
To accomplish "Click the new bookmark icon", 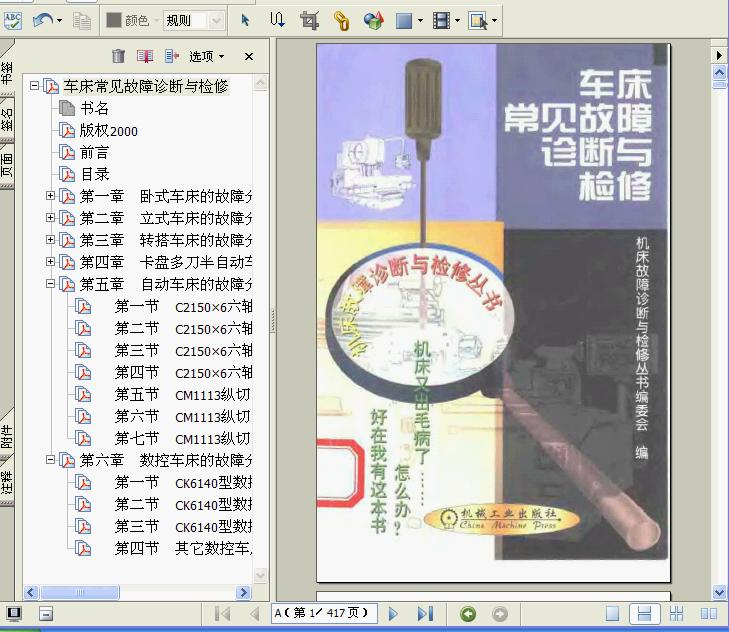I will coord(145,56).
